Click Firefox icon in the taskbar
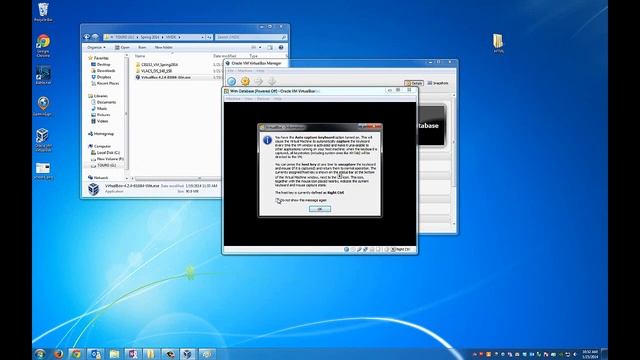Viewport: 640px width, 360px height. point(58,354)
